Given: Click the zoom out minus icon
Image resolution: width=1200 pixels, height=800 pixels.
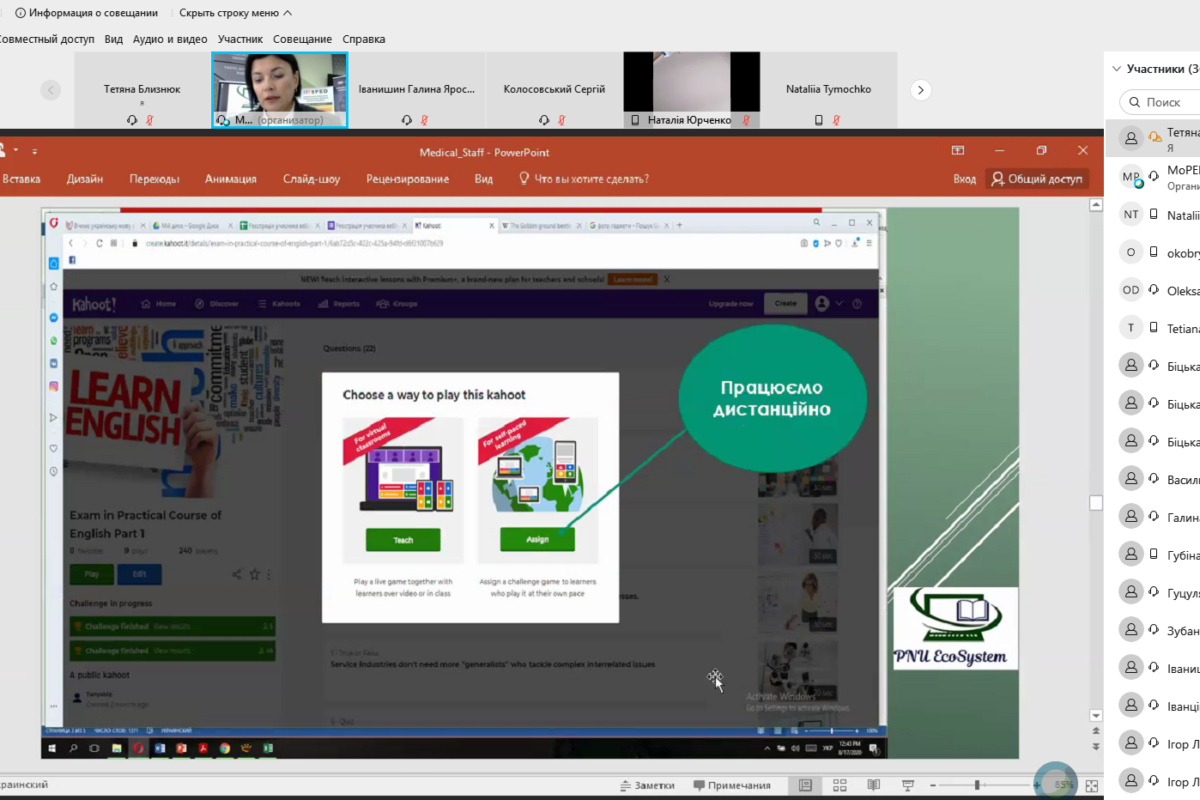Looking at the screenshot, I should click(x=932, y=785).
